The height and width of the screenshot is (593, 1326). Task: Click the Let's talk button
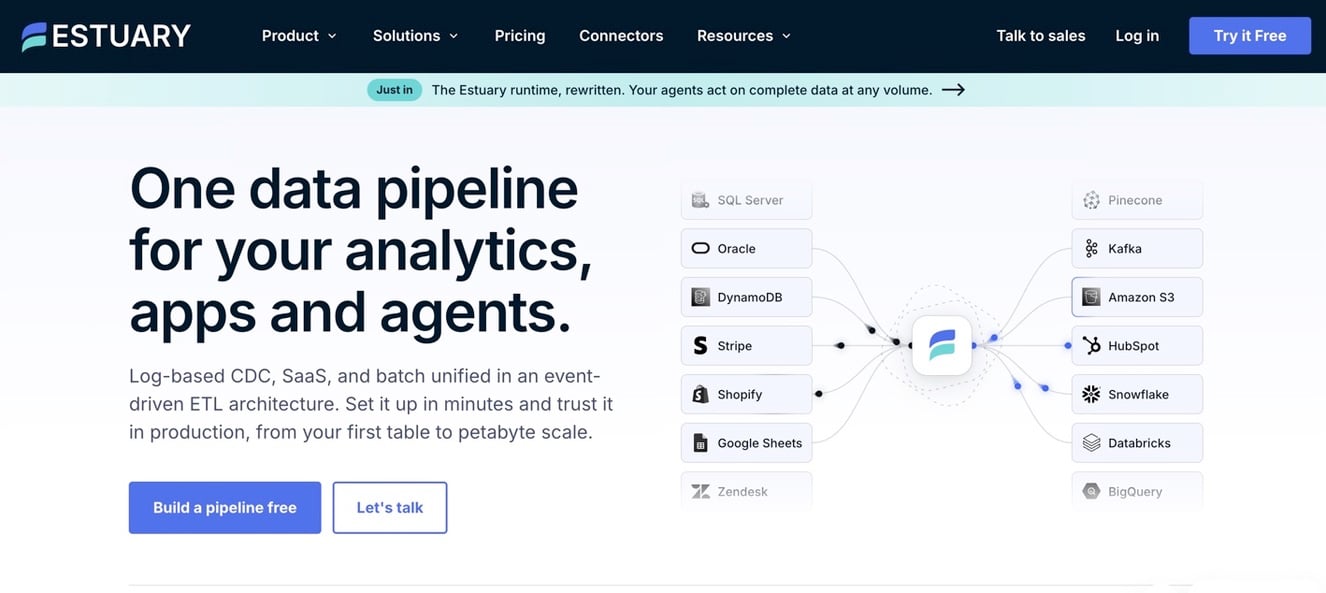pyautogui.click(x=390, y=508)
